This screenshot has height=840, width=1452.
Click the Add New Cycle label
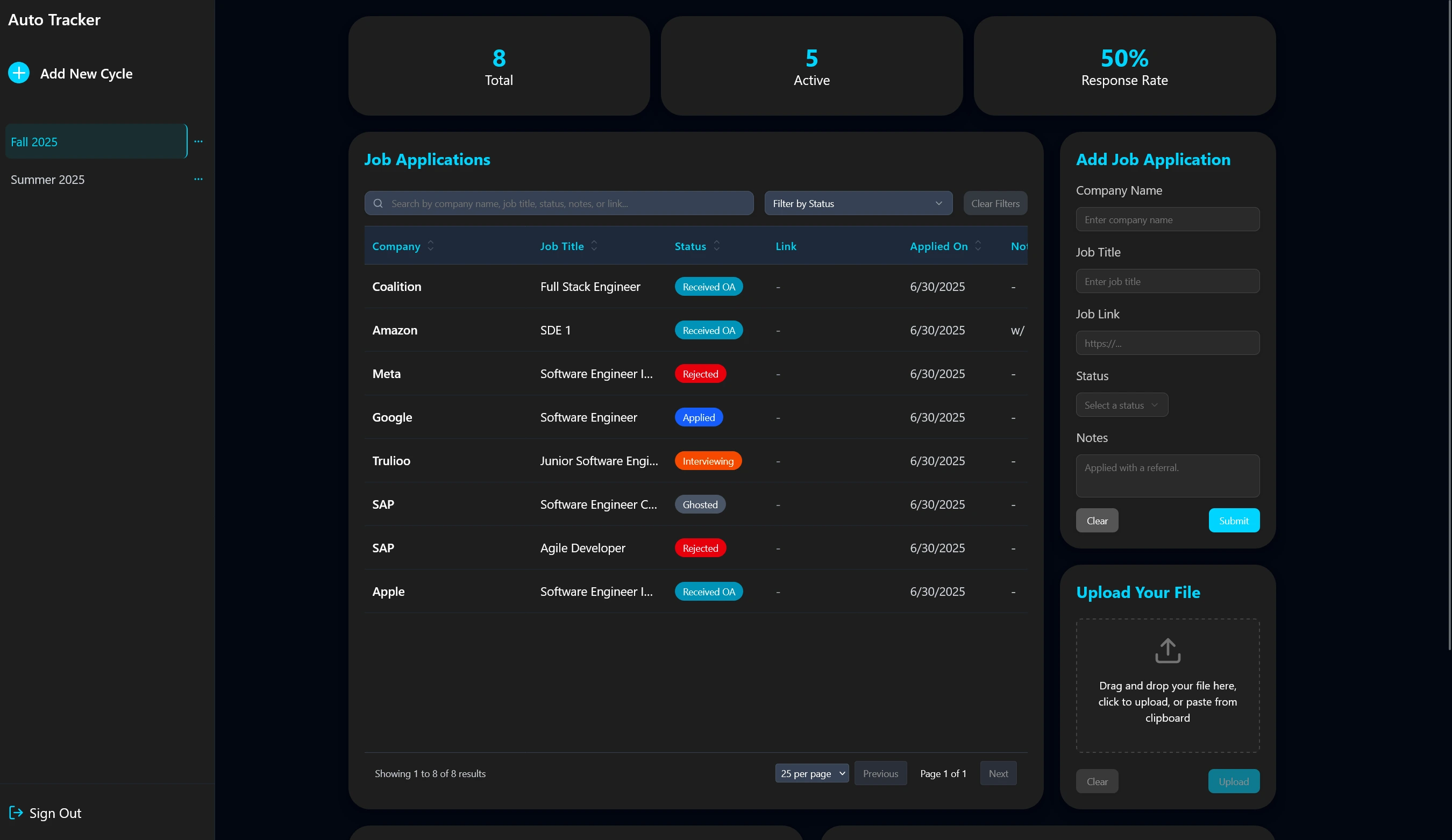click(87, 74)
